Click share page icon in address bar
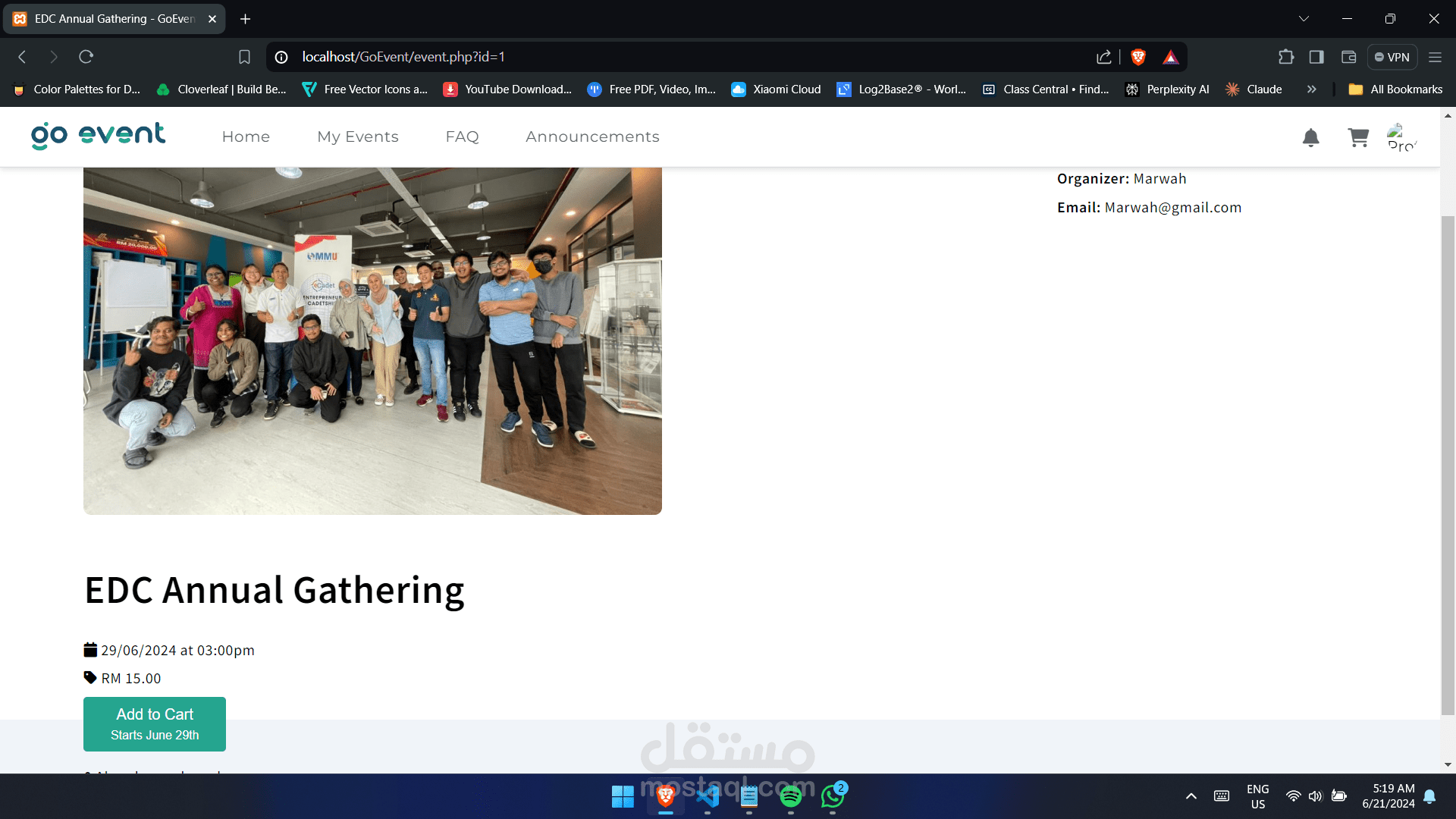 1103,57
